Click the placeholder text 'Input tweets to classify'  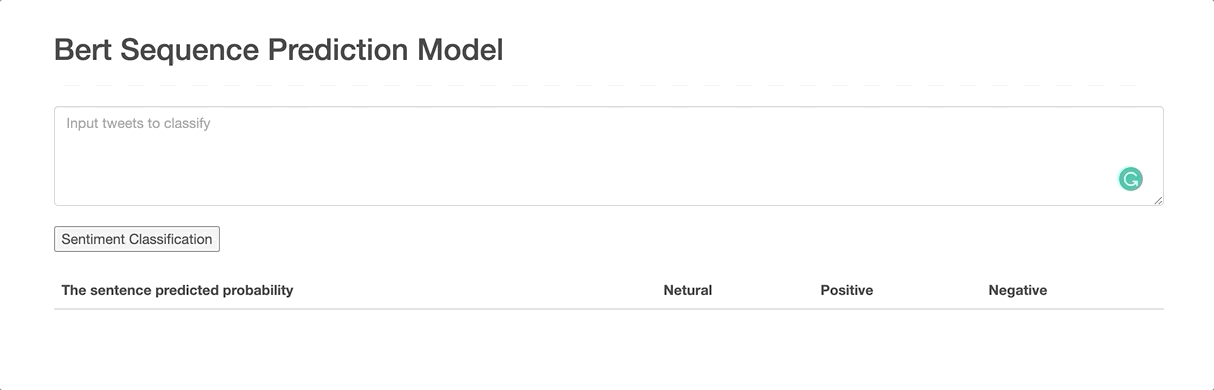click(138, 124)
